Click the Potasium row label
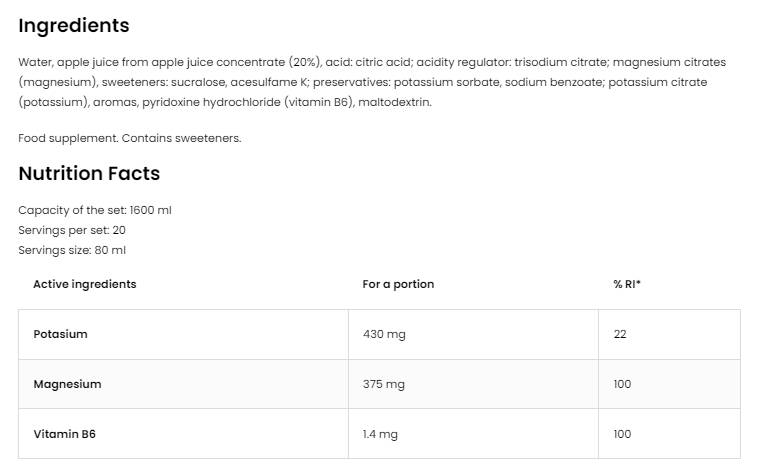 click(x=60, y=334)
